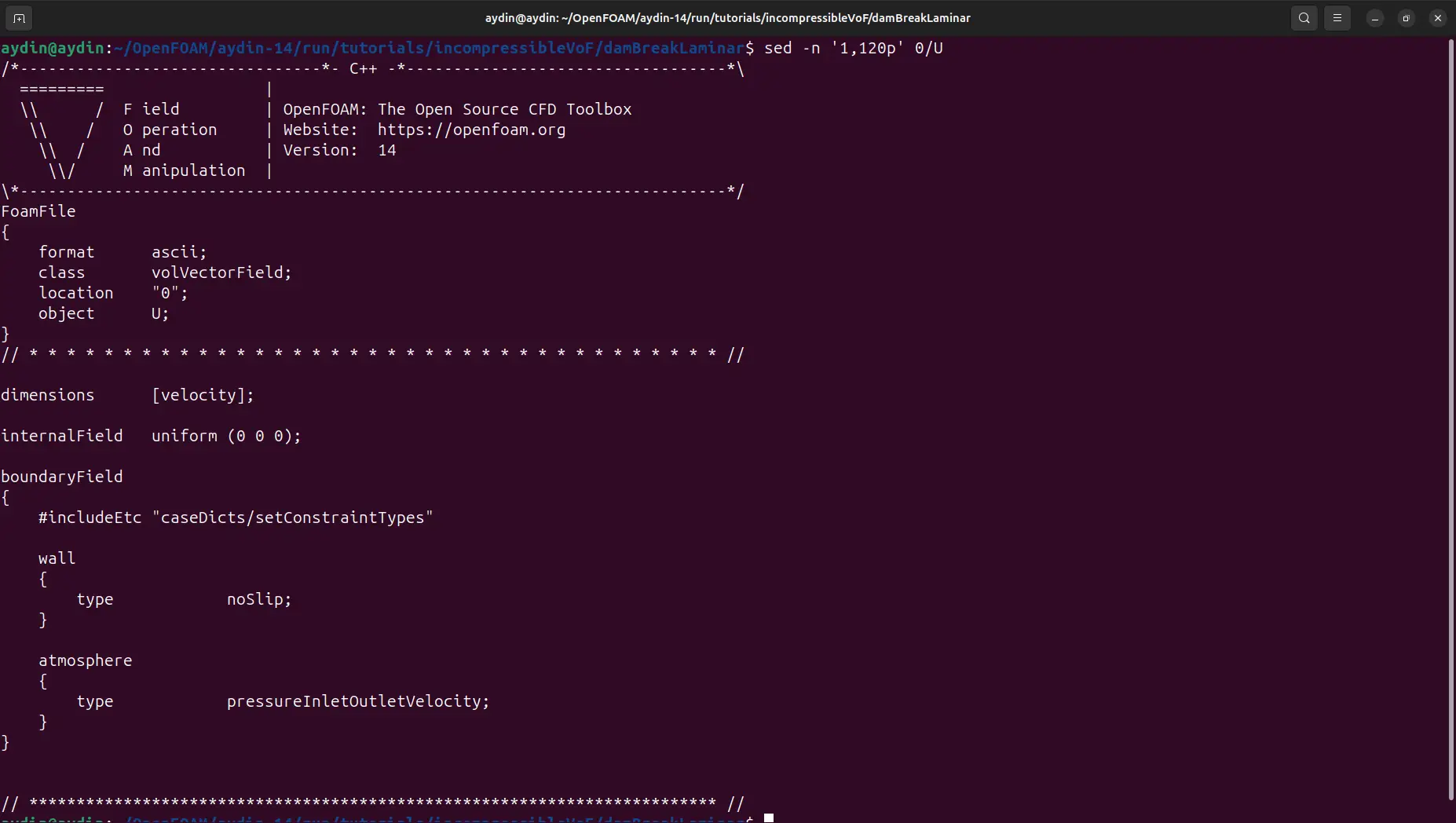Click the boundaryField keyword
The width and height of the screenshot is (1456, 823).
tap(62, 477)
